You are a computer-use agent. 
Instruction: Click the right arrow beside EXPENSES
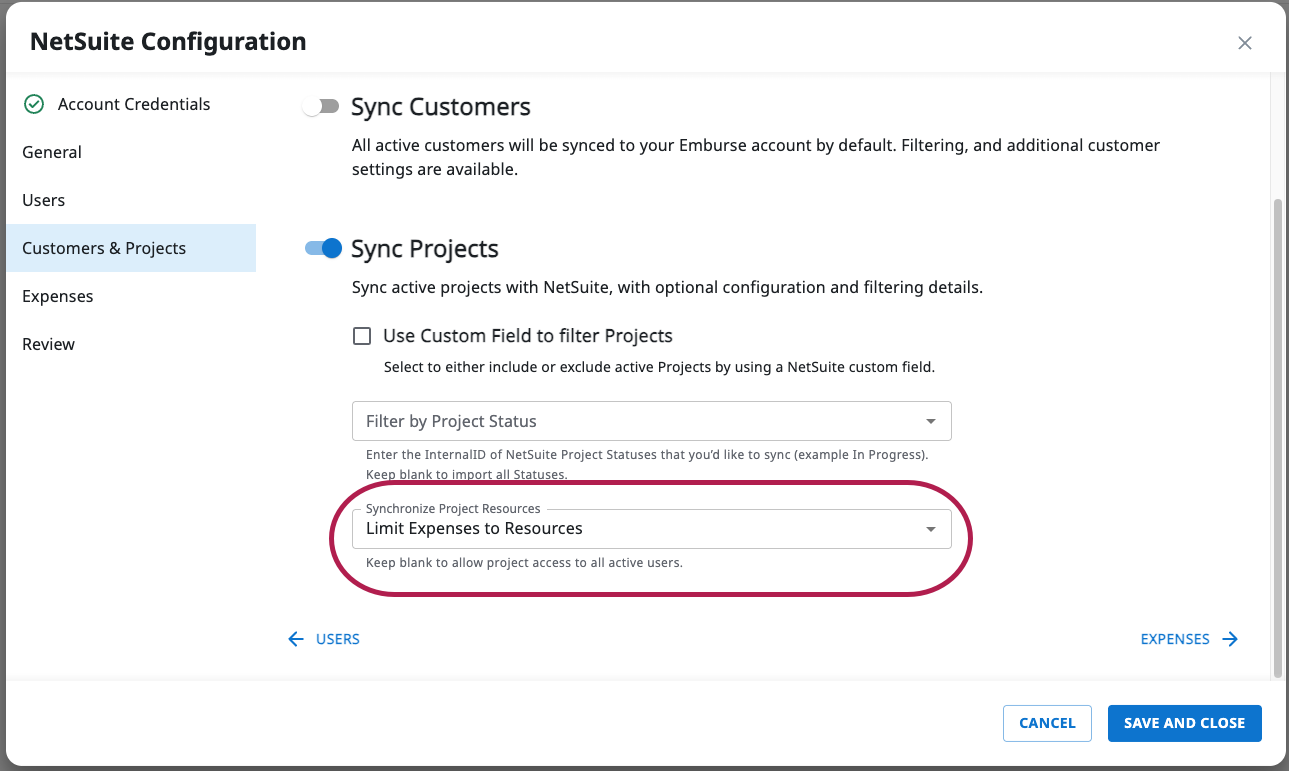1230,639
